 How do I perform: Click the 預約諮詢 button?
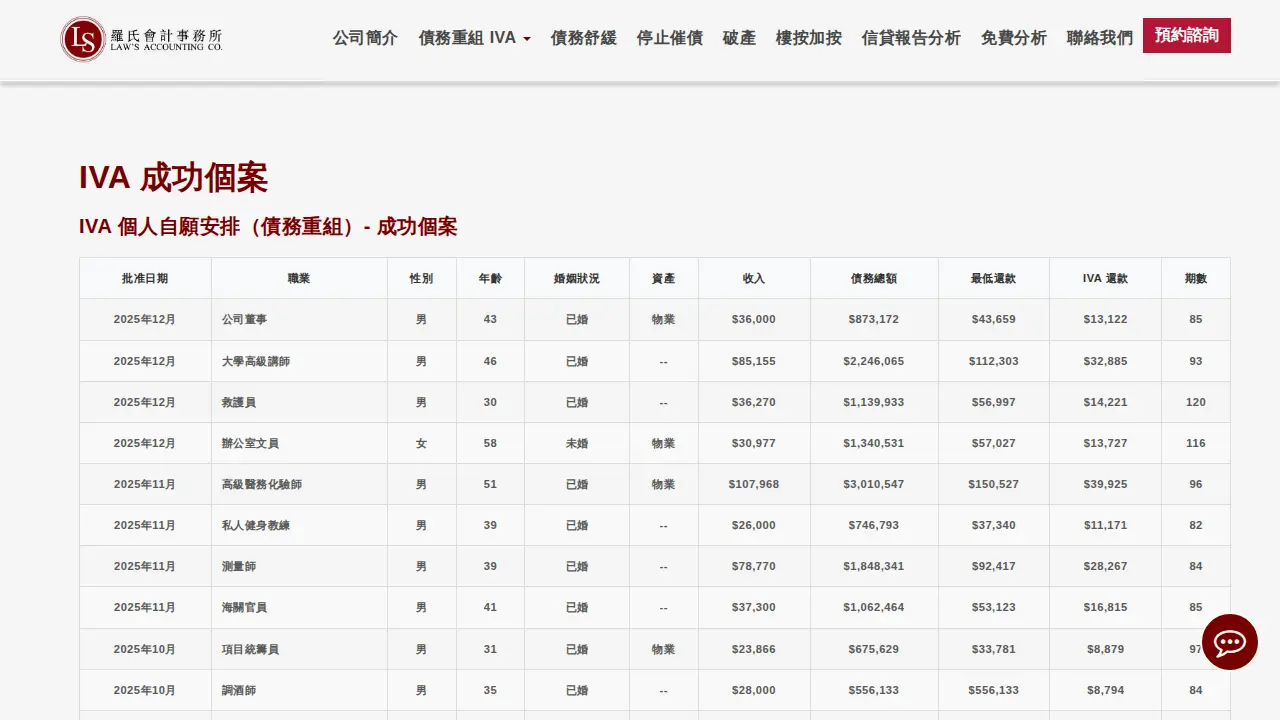click(1187, 36)
